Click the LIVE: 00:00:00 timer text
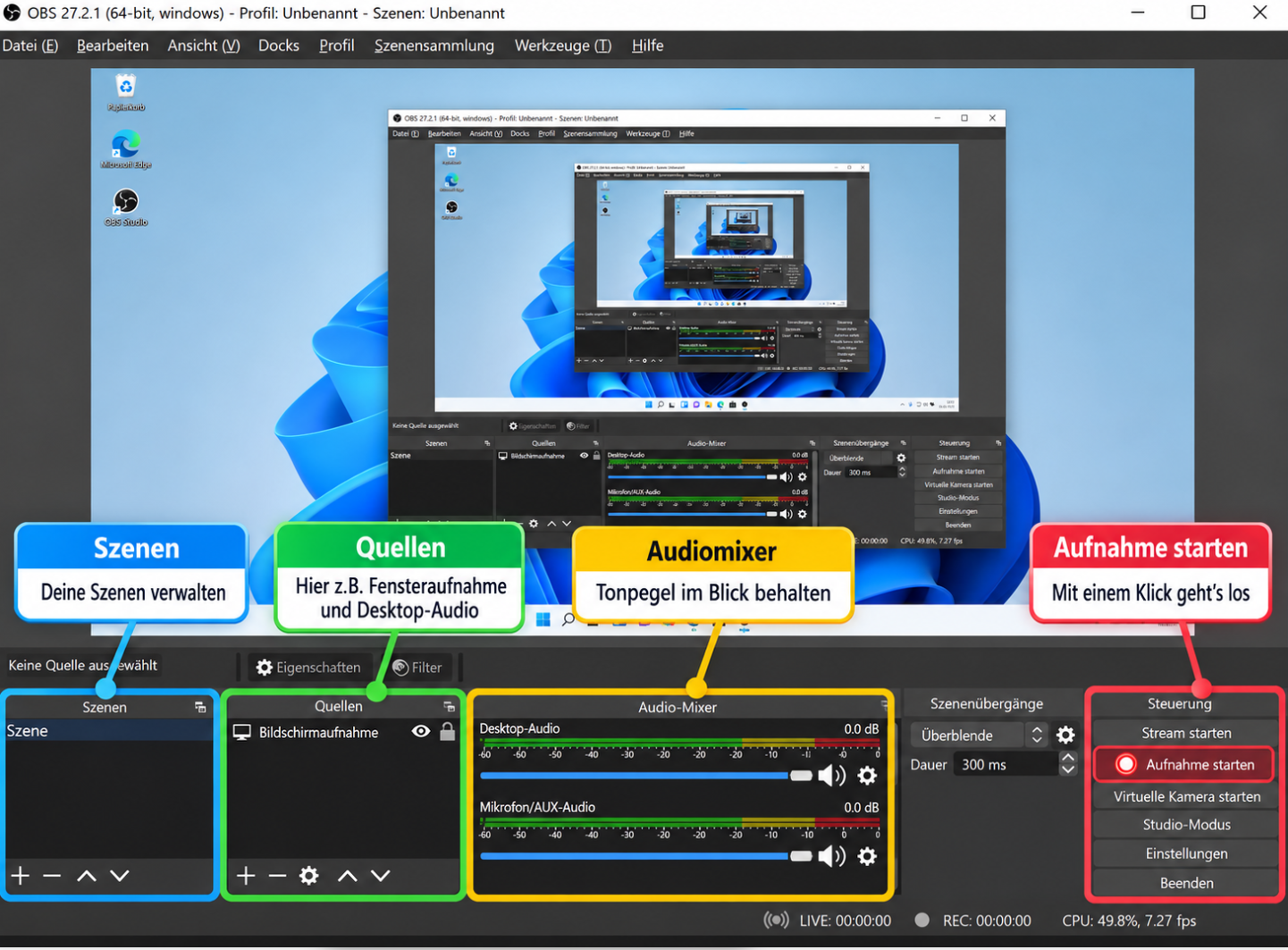The image size is (1288, 950). point(845,921)
